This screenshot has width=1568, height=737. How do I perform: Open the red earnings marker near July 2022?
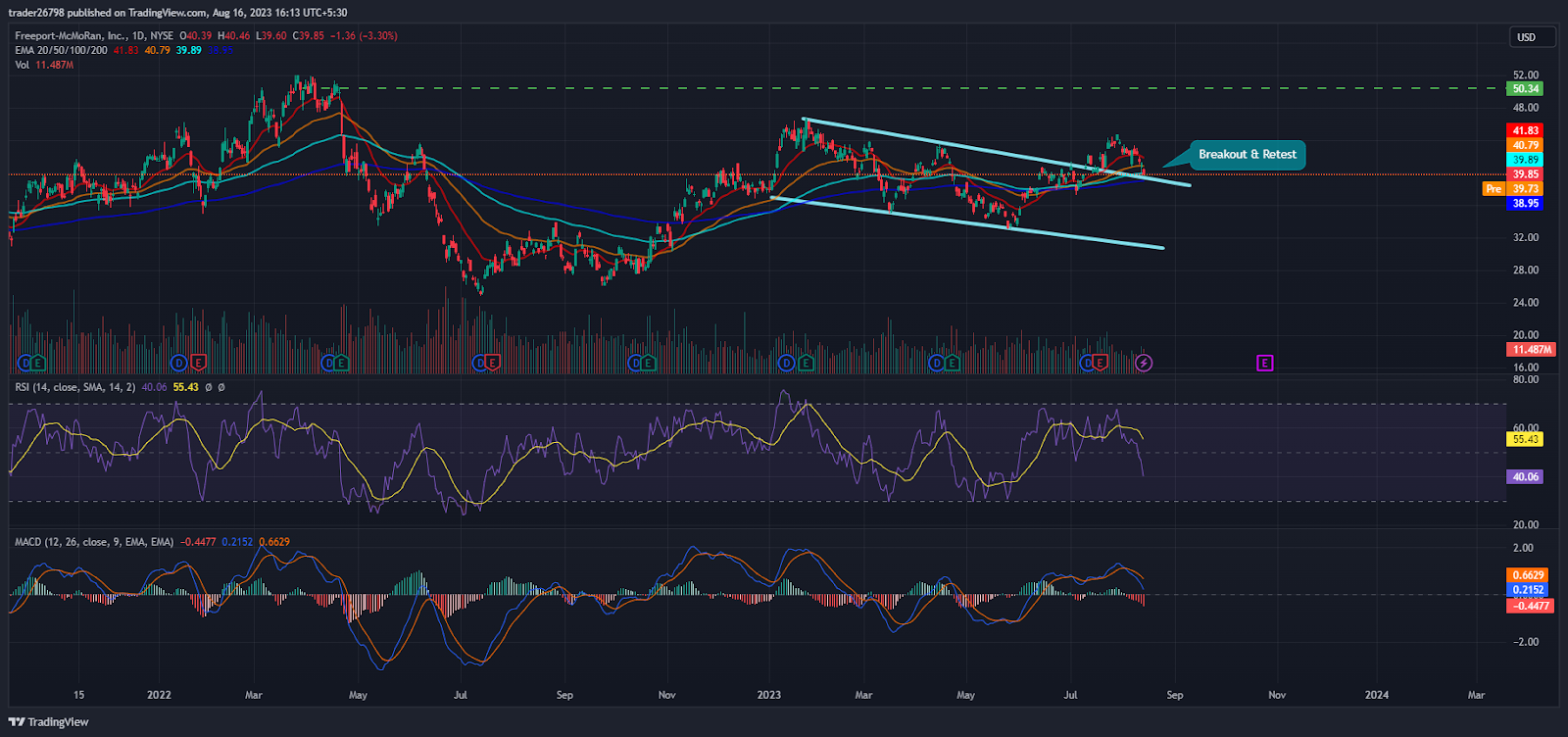tap(492, 363)
